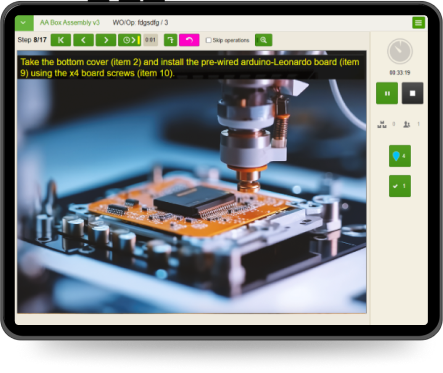Click the machines count icon

(x=382, y=124)
